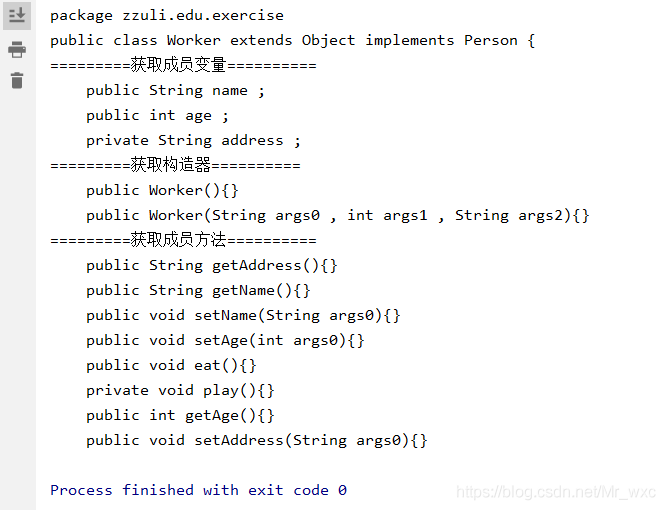The height and width of the screenshot is (510, 665).
Task: Click the 'private String address' output line
Action: (x=193, y=141)
